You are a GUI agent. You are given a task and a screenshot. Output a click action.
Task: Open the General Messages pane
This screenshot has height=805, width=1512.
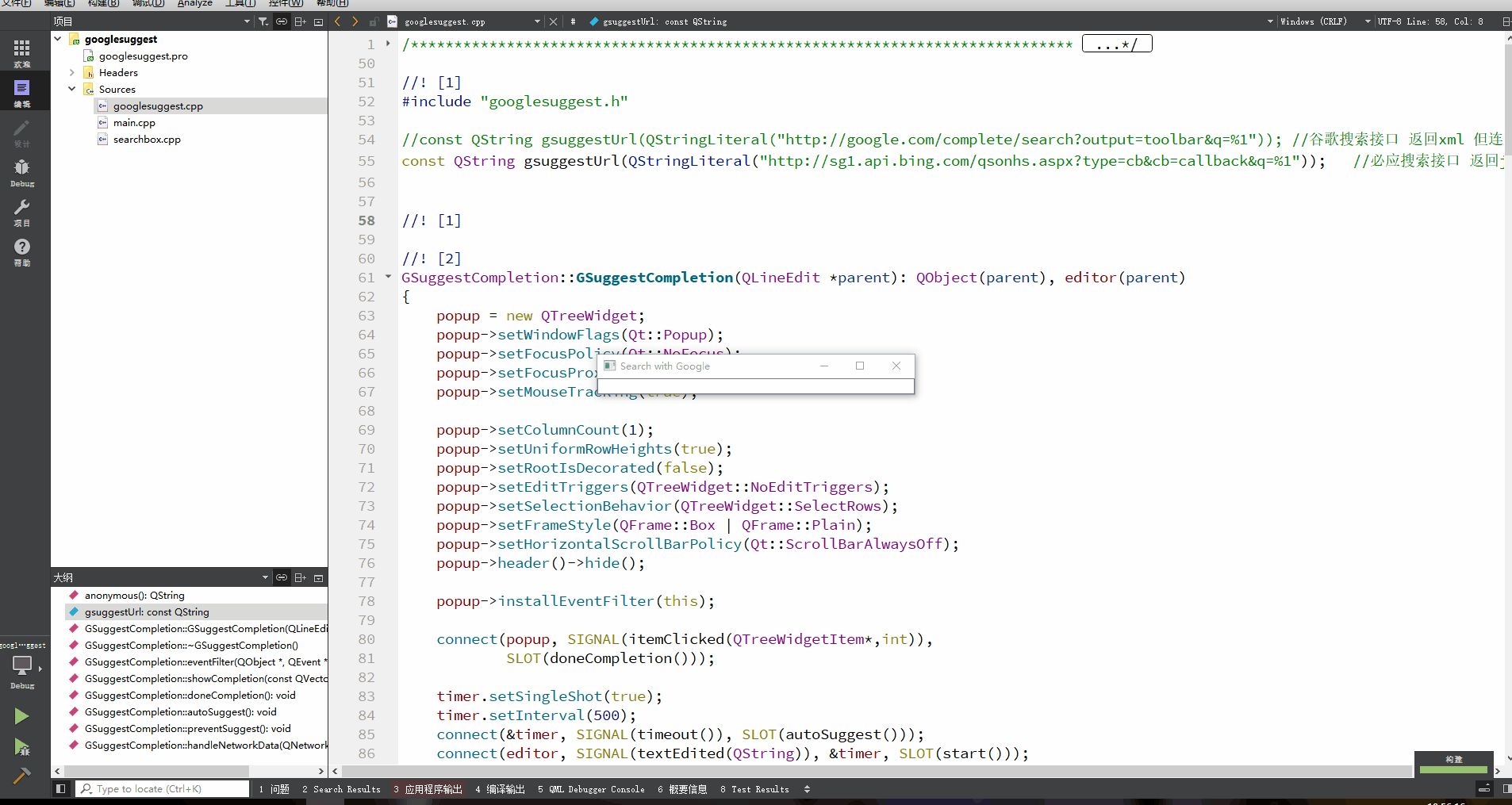point(682,789)
